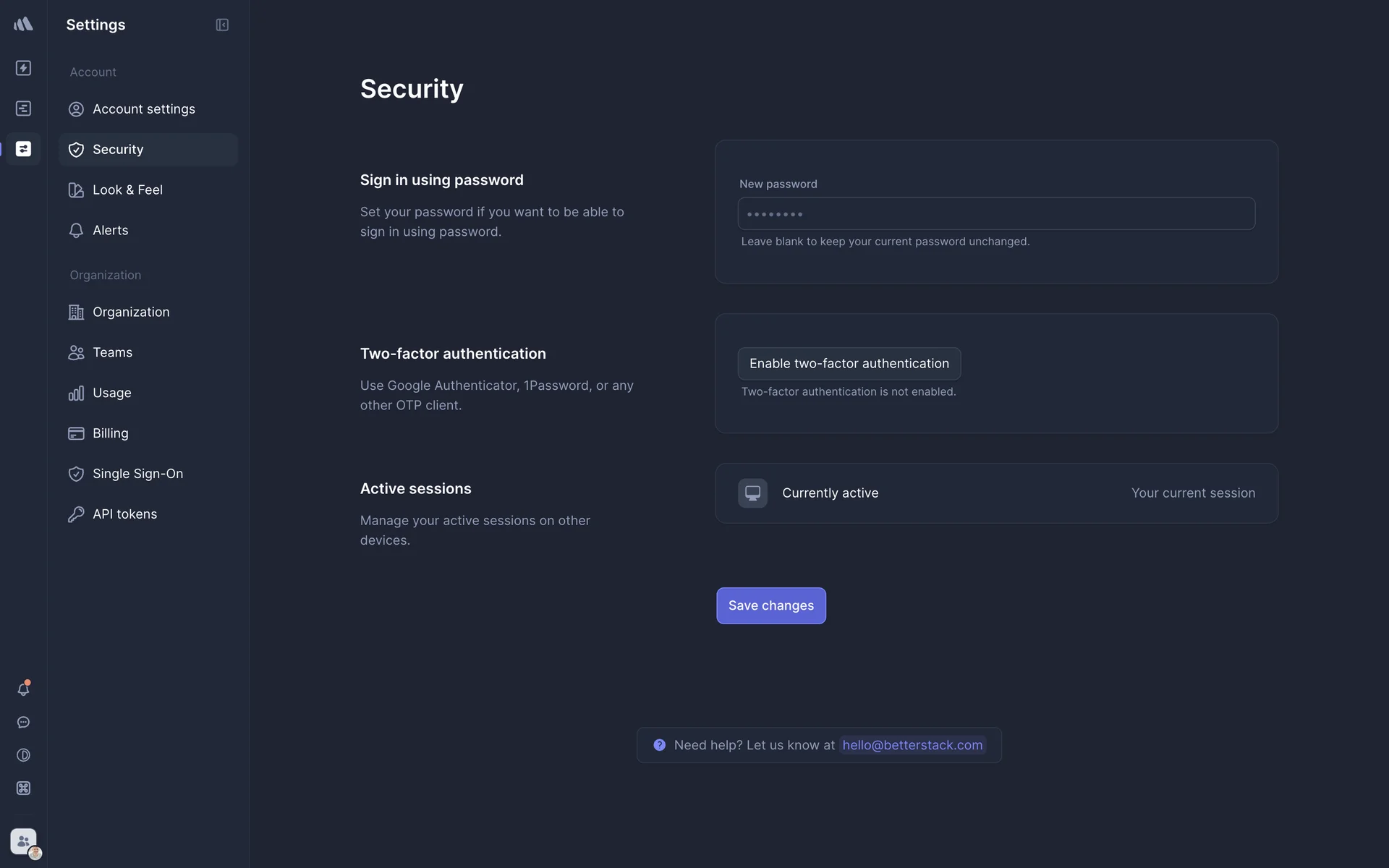Open the command shortcut icon

[23, 788]
